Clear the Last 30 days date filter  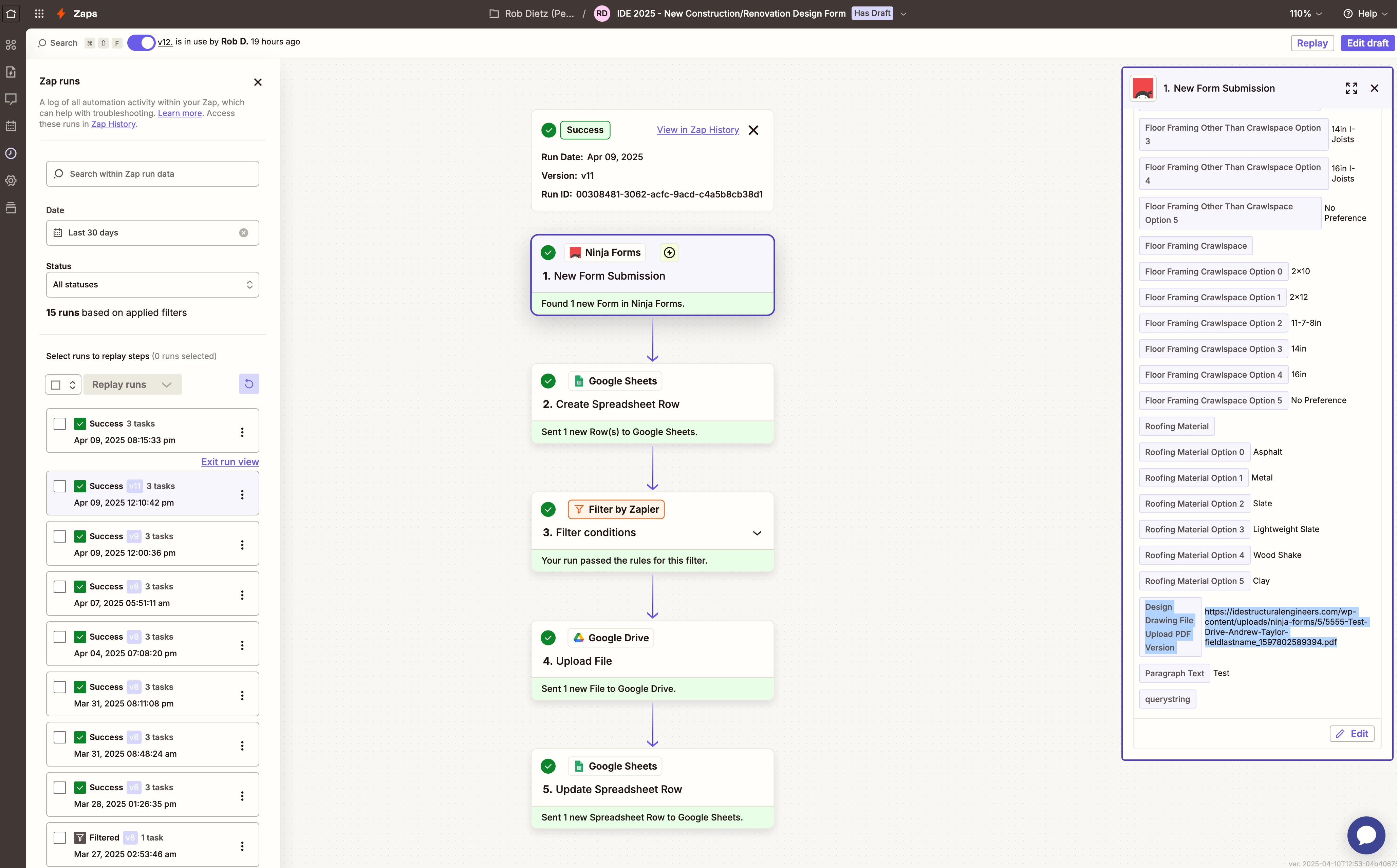243,232
